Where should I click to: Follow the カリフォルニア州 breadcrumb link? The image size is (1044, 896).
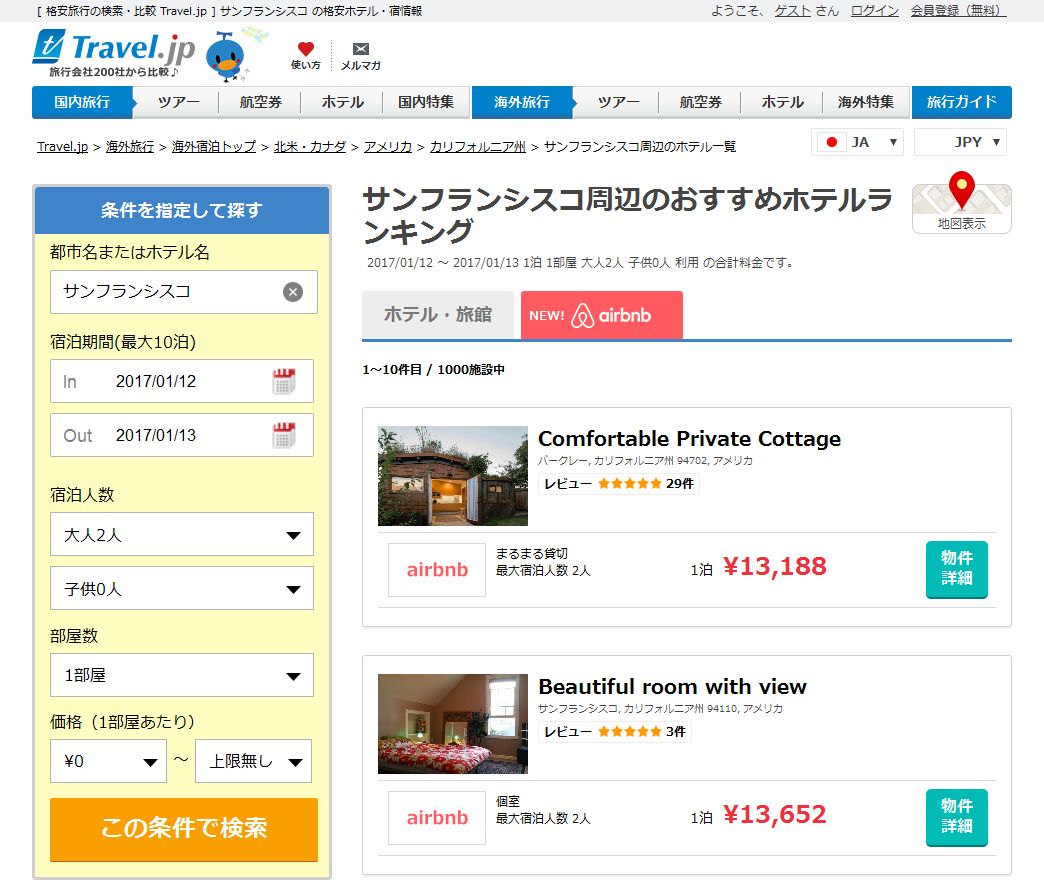click(x=477, y=146)
